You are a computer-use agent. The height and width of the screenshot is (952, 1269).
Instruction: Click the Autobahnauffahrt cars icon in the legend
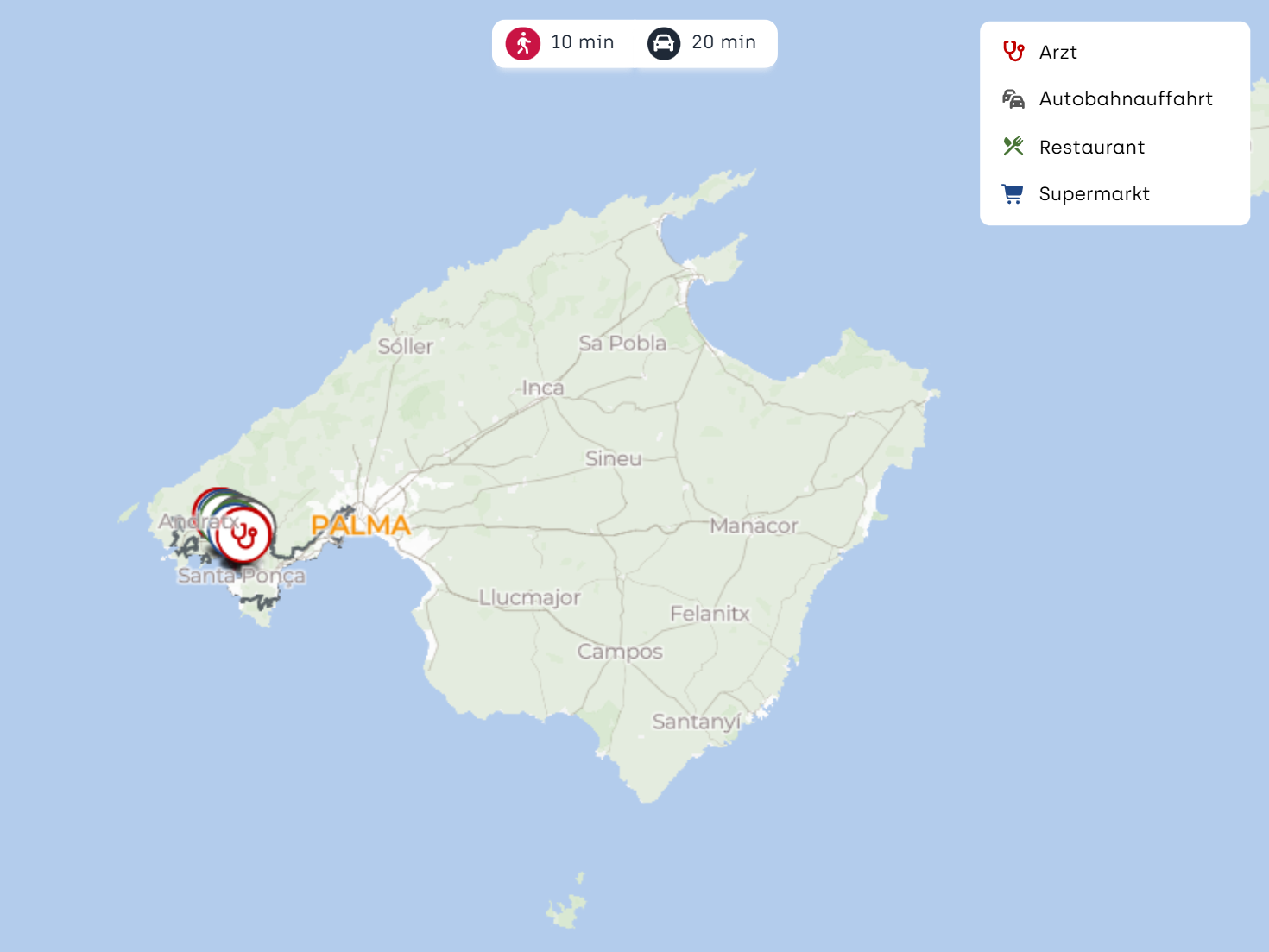coord(1013,99)
